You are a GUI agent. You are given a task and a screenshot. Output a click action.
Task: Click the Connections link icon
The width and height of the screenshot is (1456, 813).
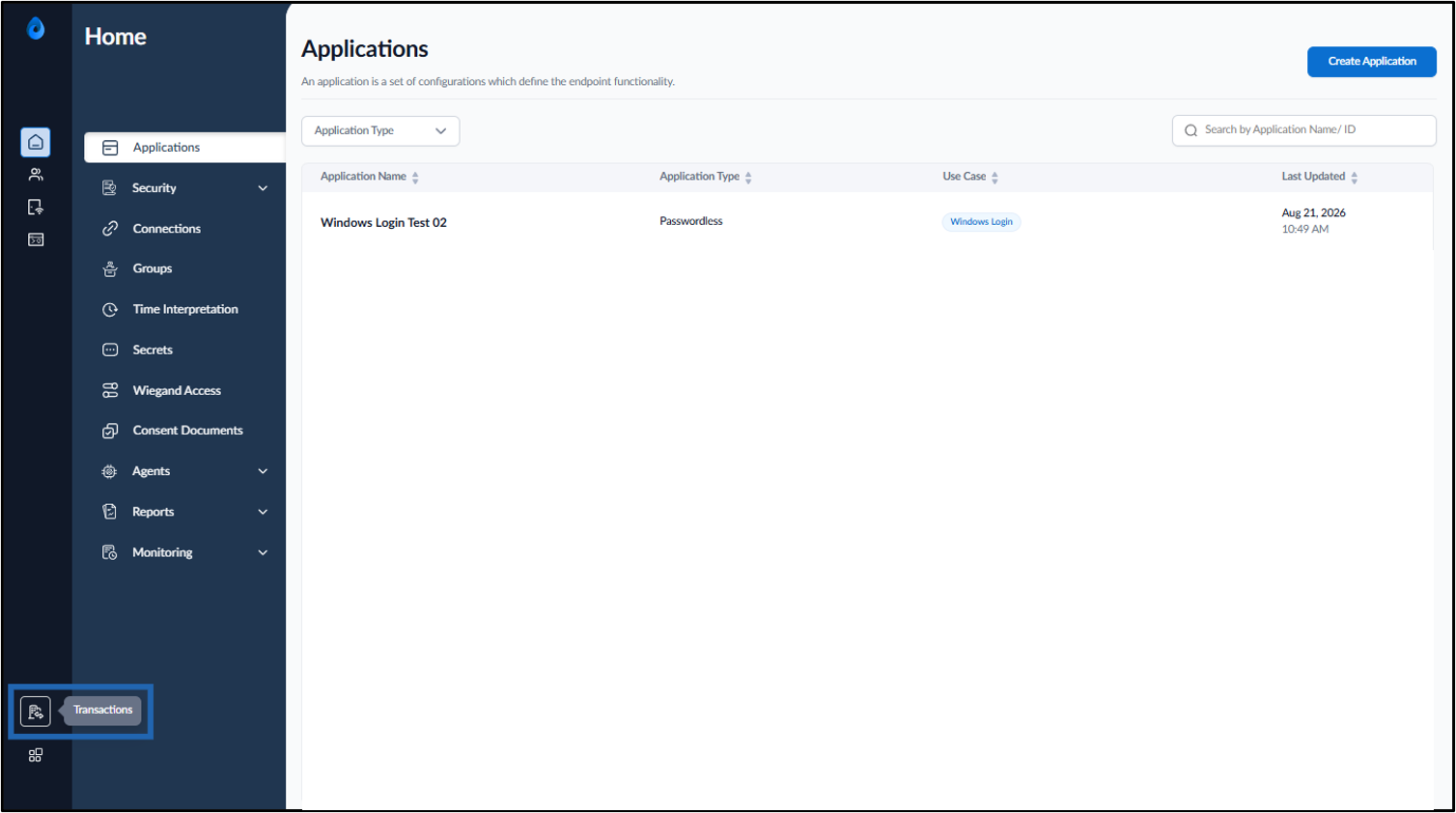[x=110, y=229]
